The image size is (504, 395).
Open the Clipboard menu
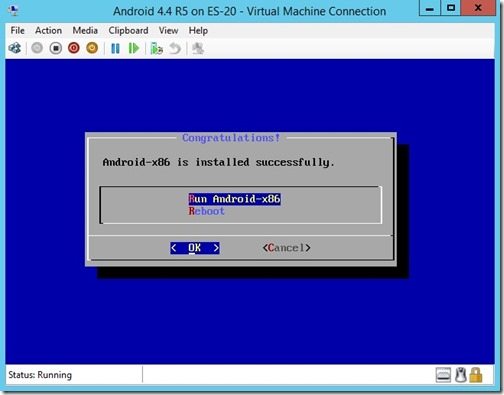tap(128, 31)
